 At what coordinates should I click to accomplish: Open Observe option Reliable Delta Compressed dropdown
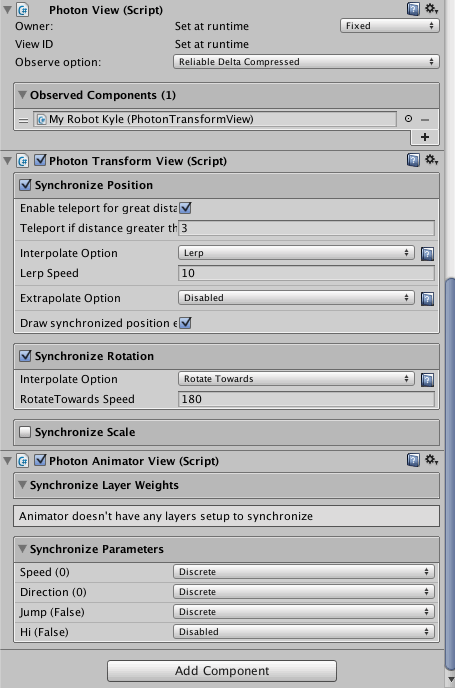coord(306,62)
